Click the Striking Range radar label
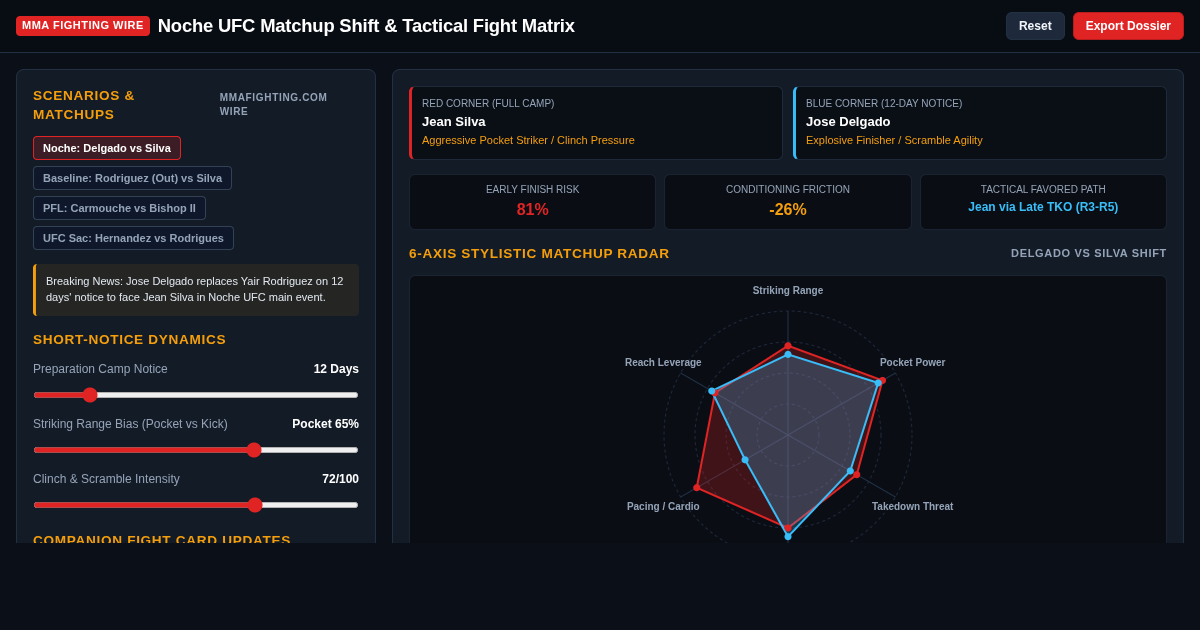The image size is (1200, 630). point(788,291)
